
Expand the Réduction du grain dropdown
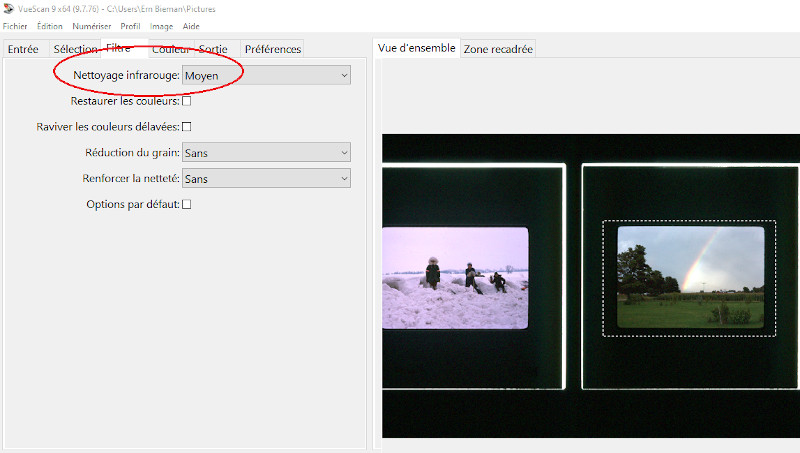[x=266, y=153]
